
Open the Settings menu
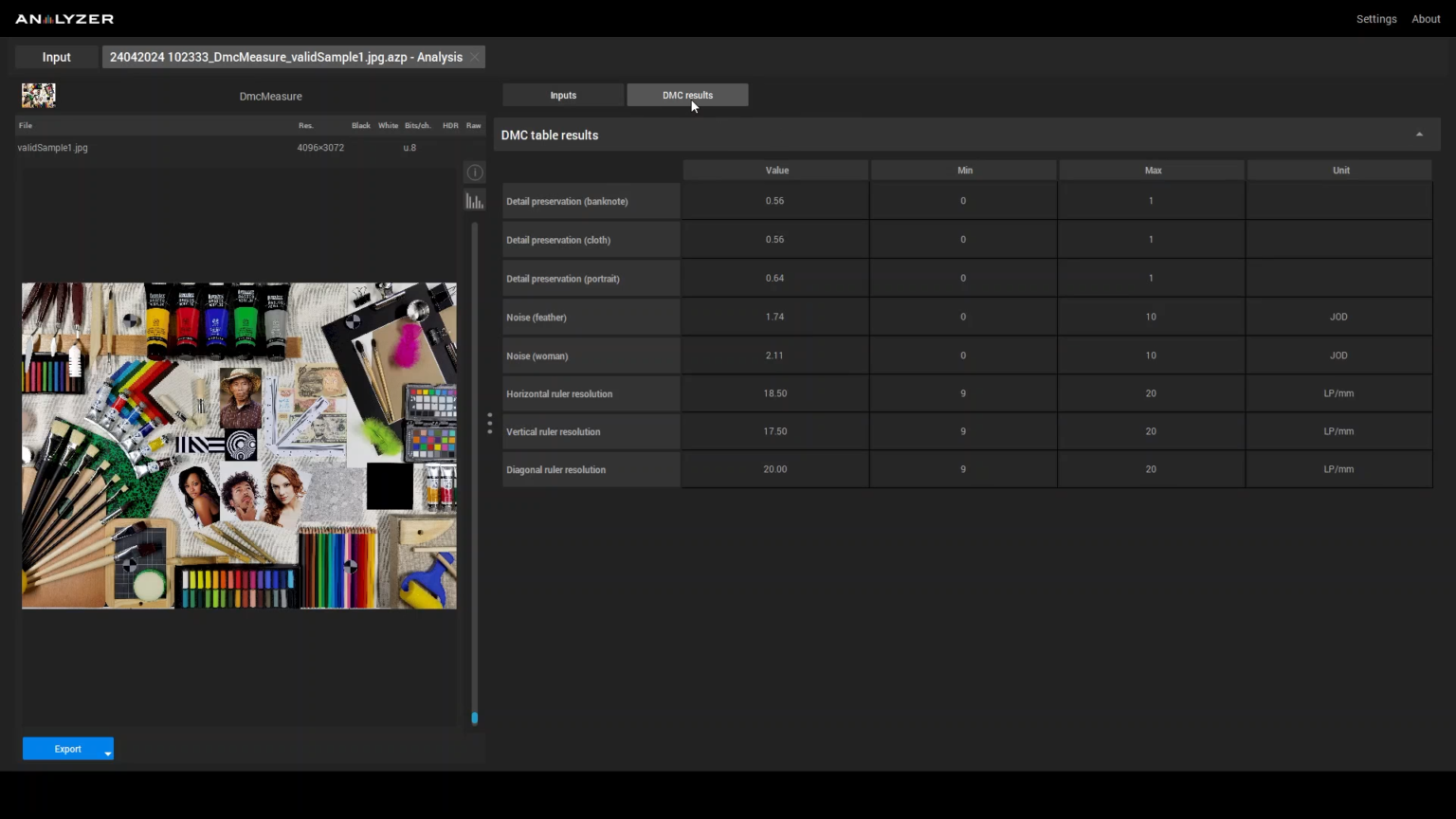(1376, 18)
